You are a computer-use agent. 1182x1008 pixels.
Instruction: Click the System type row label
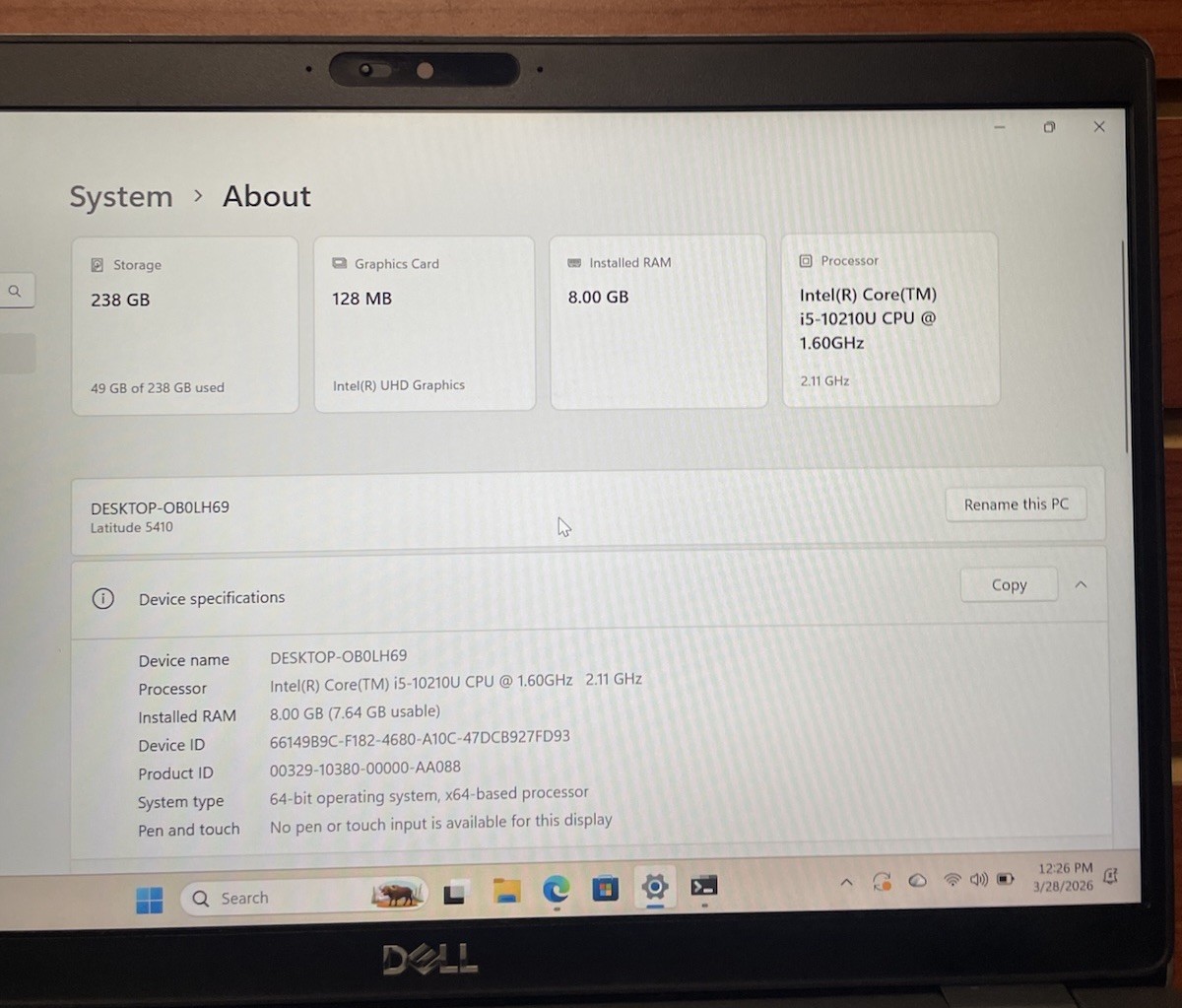point(180,802)
